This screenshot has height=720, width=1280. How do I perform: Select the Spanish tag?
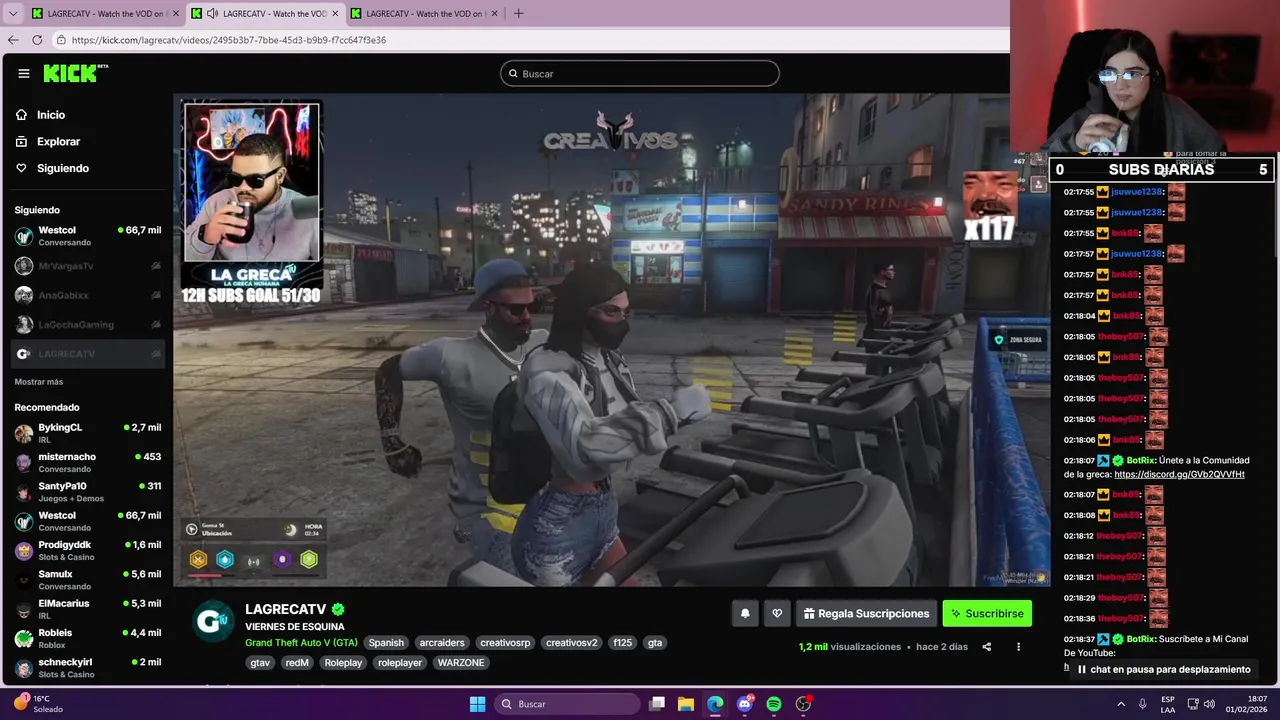point(386,643)
